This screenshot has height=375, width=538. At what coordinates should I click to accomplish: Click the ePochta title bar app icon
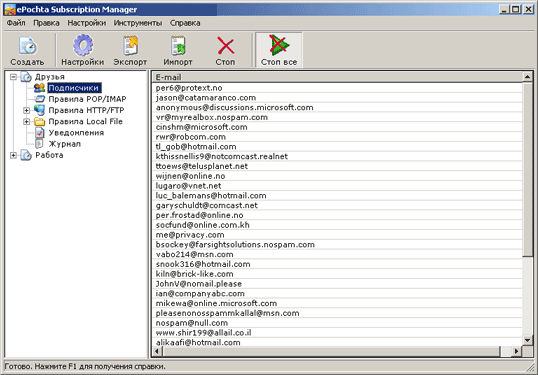pos(10,9)
